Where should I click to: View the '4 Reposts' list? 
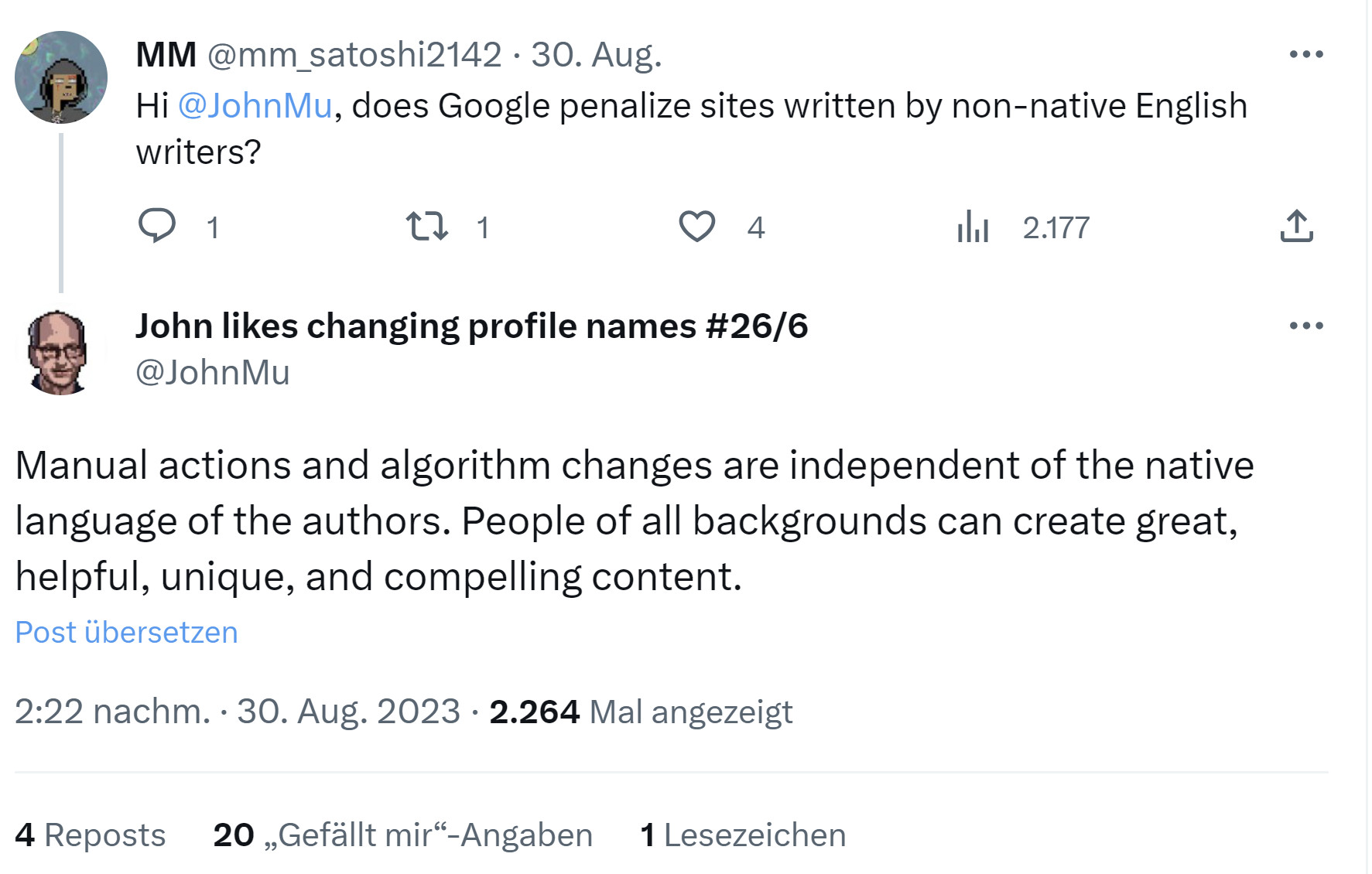pos(91,834)
